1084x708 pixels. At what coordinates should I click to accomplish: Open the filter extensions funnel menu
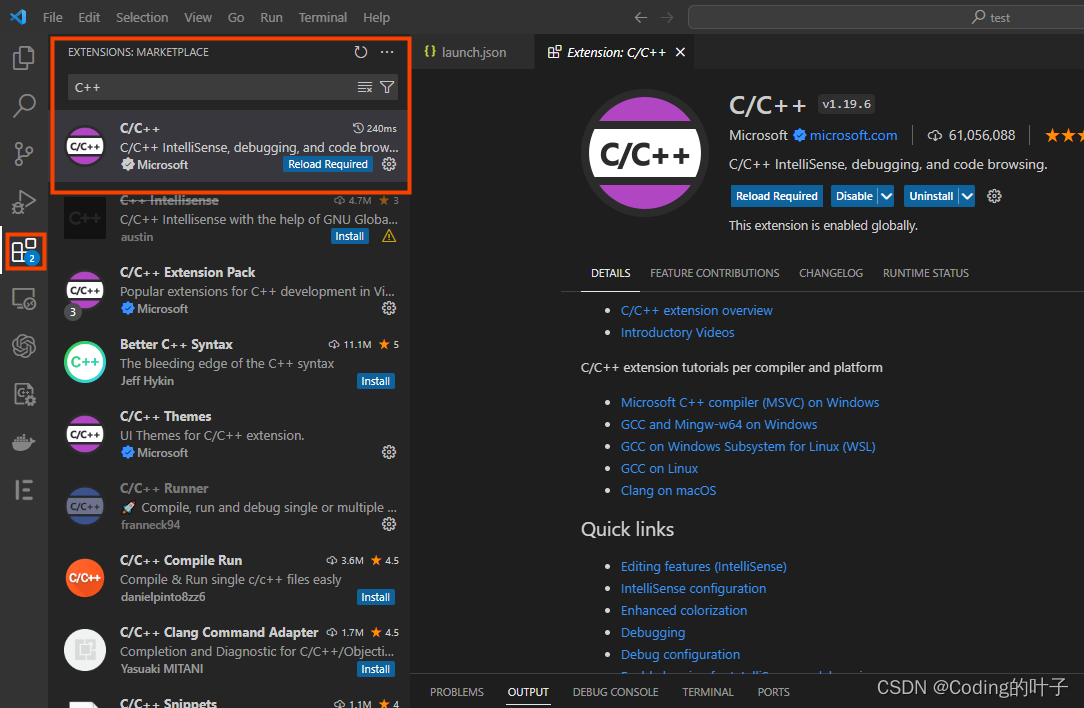pyautogui.click(x=387, y=88)
